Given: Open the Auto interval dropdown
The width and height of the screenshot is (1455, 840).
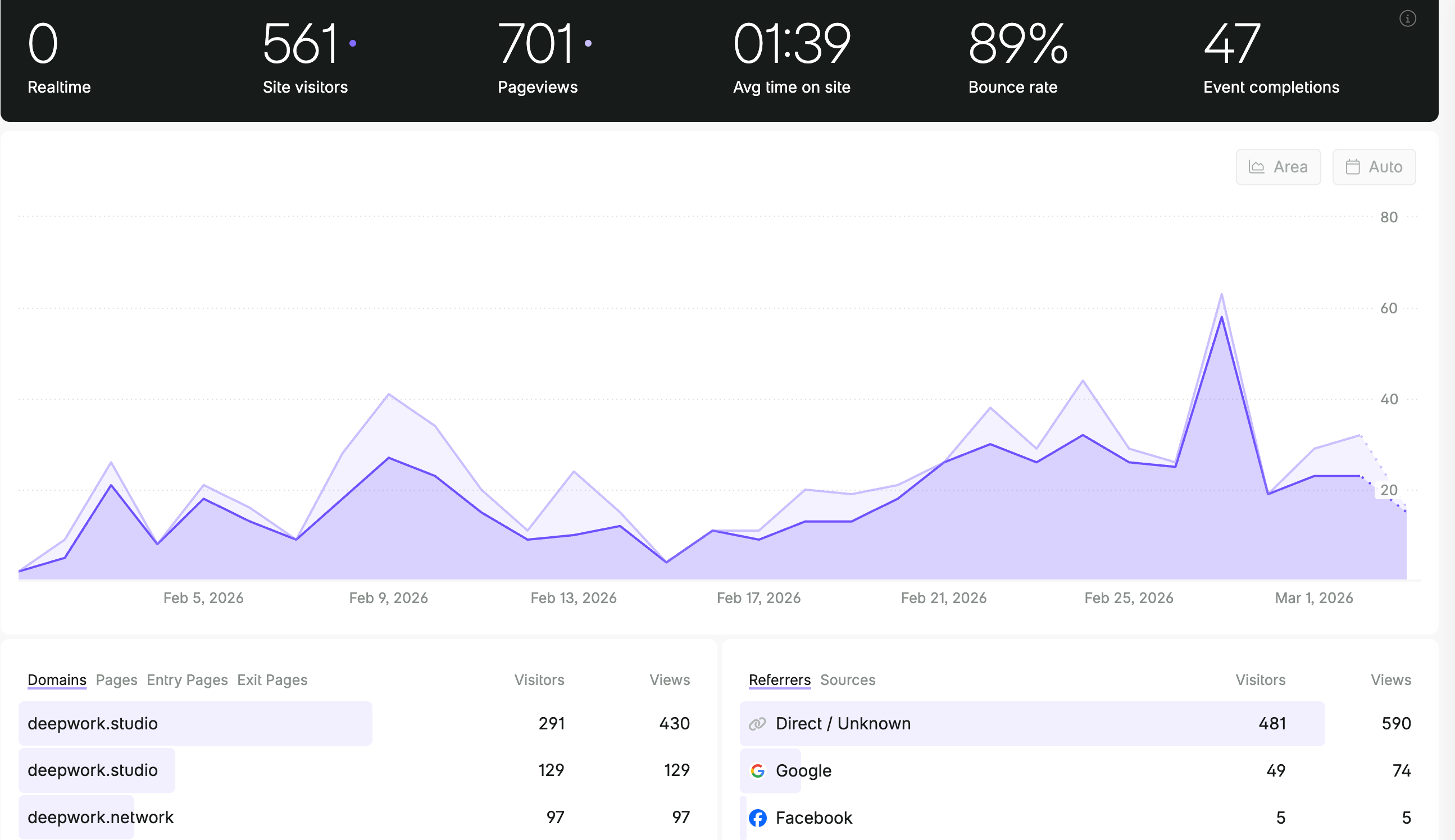Looking at the screenshot, I should [x=1373, y=167].
